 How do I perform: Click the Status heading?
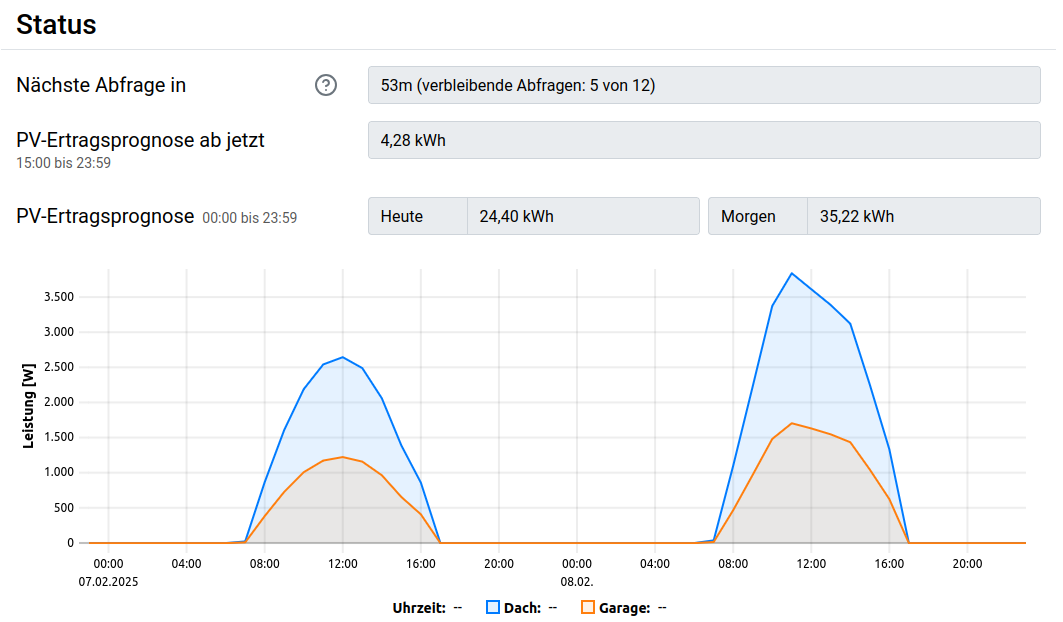point(56,24)
